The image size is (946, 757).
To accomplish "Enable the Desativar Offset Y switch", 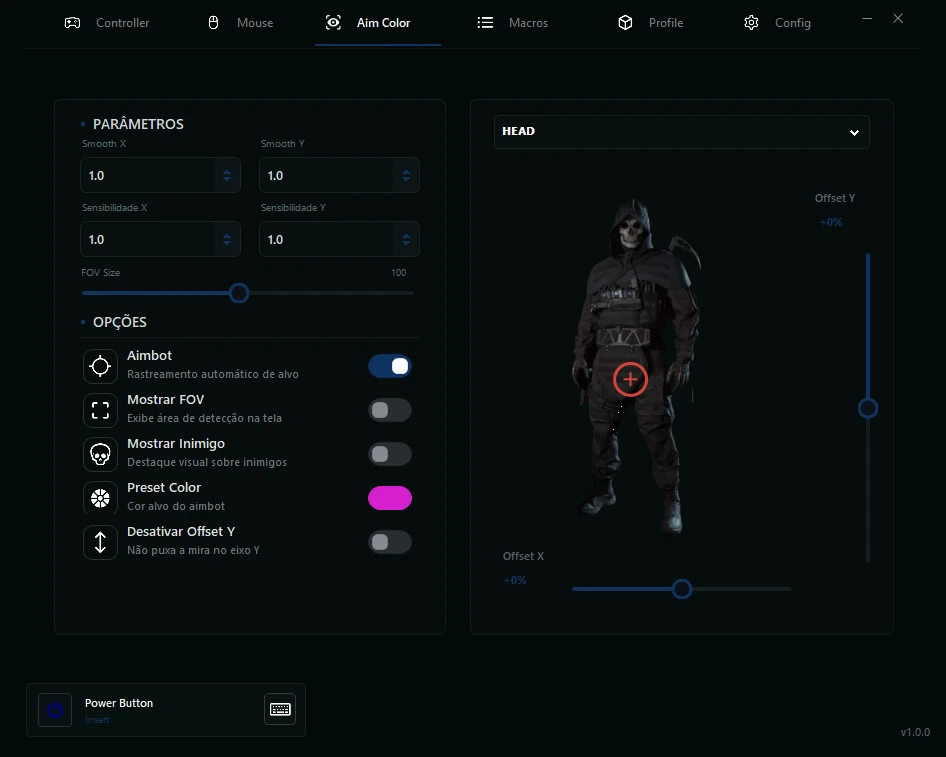I will pyautogui.click(x=390, y=542).
